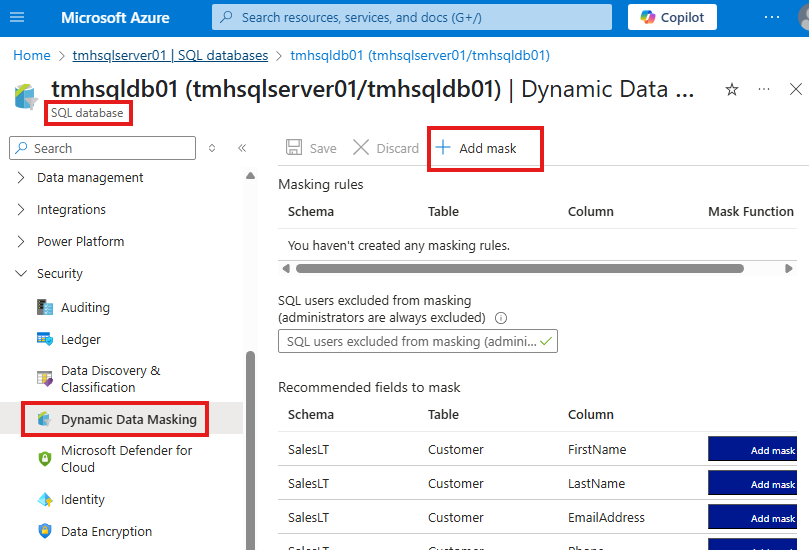The image size is (809, 550).
Task: Click the FirstName cell in recommended fields
Action: coord(597,449)
